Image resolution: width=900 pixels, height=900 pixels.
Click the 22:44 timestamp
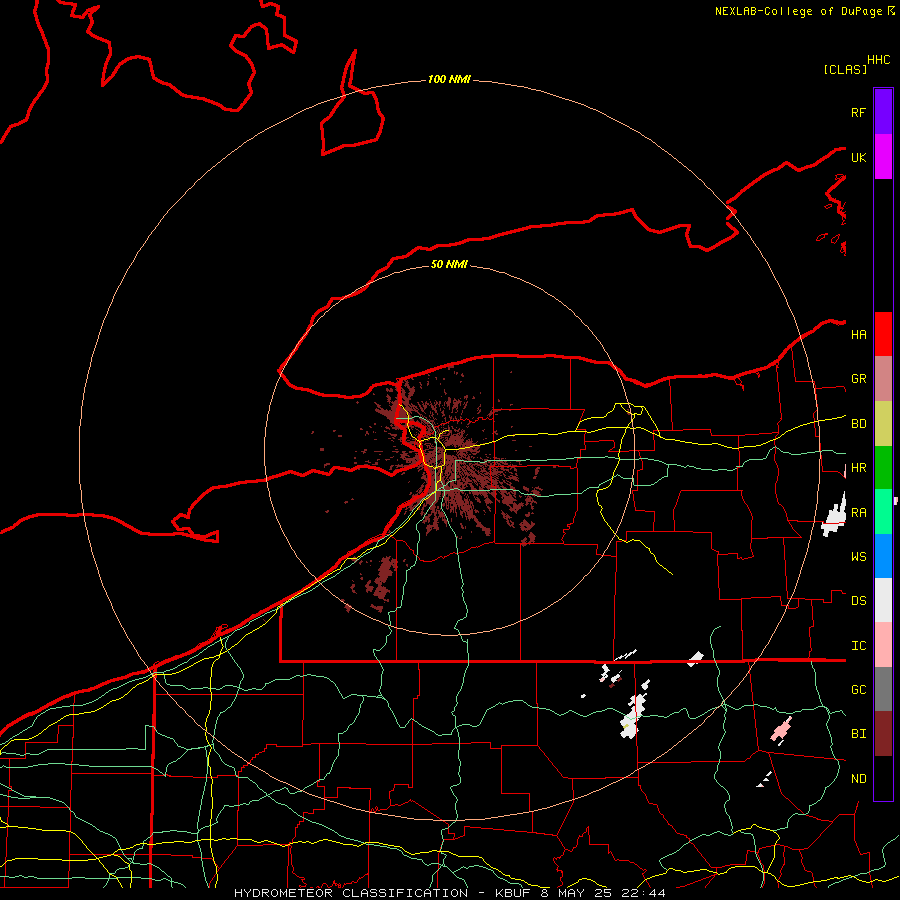643,893
